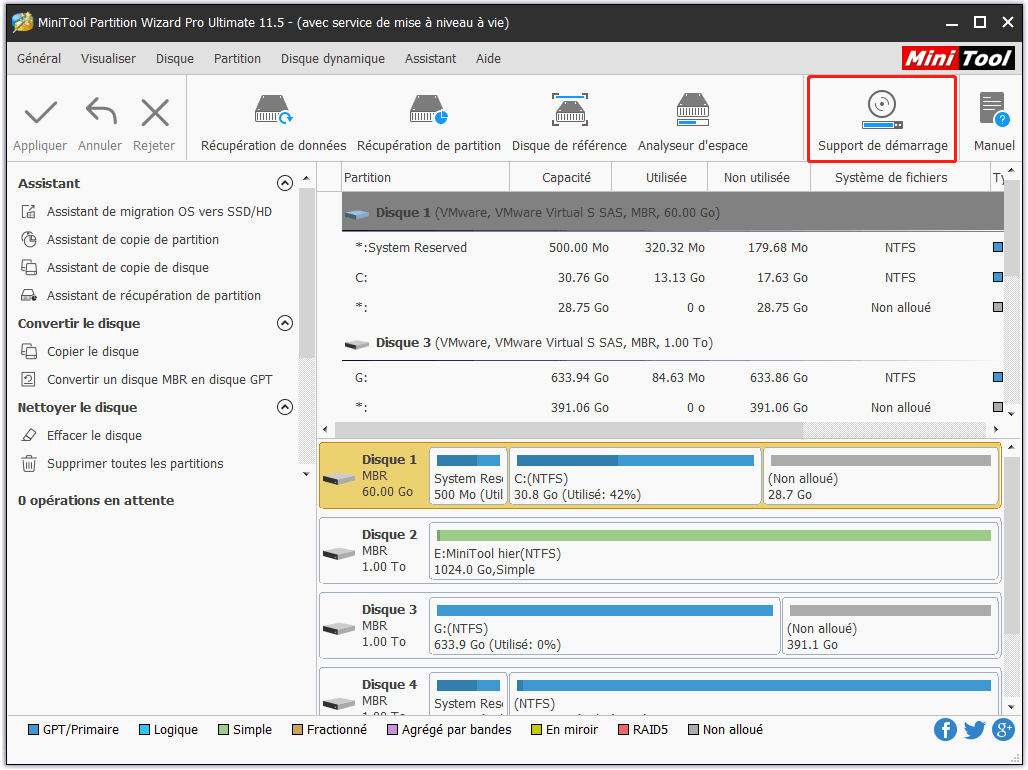The width and height of the screenshot is (1028, 770).
Task: Sort by the Capacité column header
Action: 566,178
